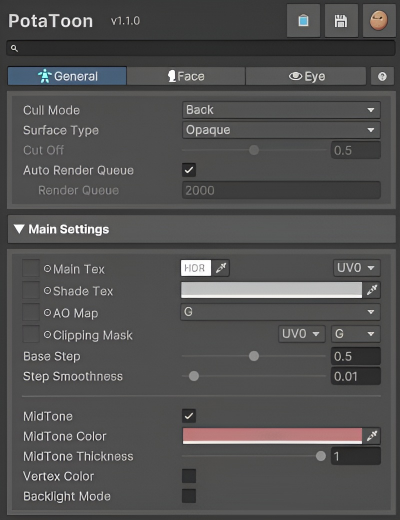
Task: Open the Main Tex UV0 dropdown
Action: tap(356, 268)
